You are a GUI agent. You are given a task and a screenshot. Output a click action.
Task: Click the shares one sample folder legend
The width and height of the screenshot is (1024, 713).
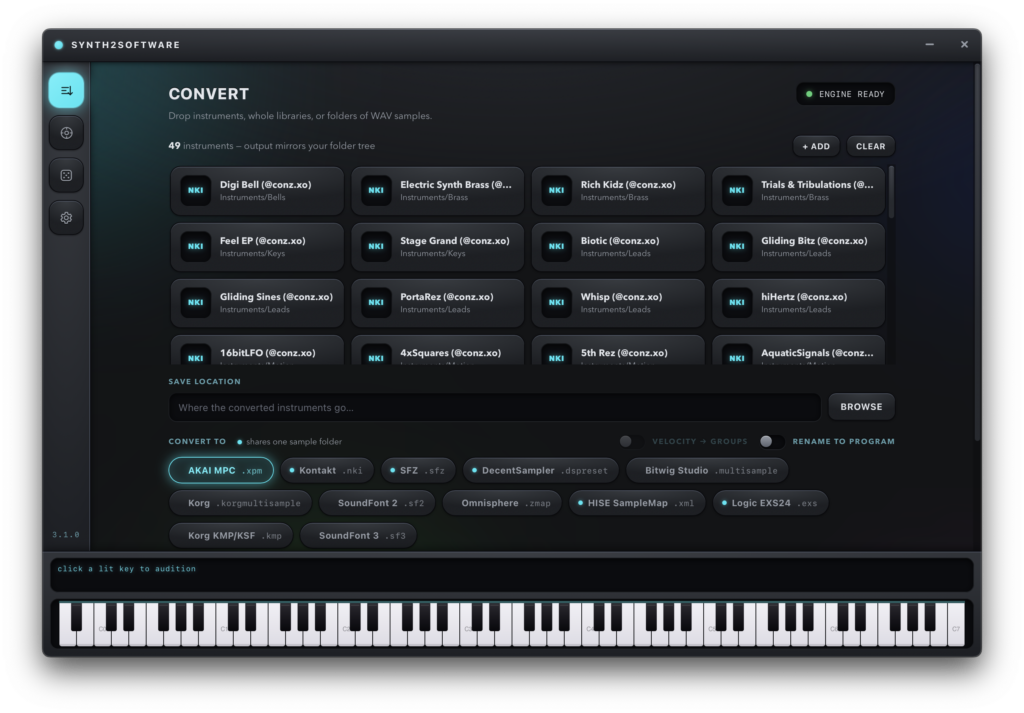pos(289,441)
